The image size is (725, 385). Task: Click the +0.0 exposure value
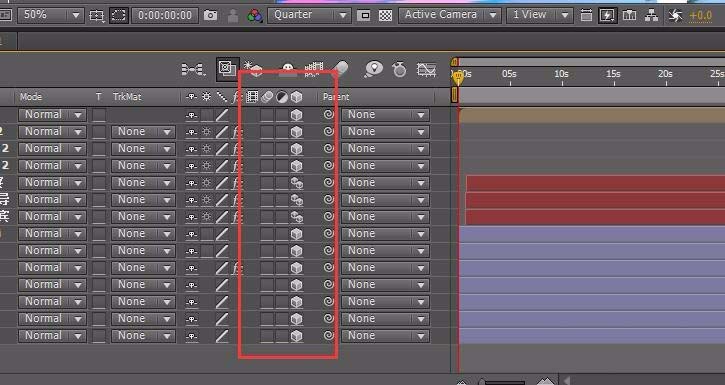(x=700, y=16)
